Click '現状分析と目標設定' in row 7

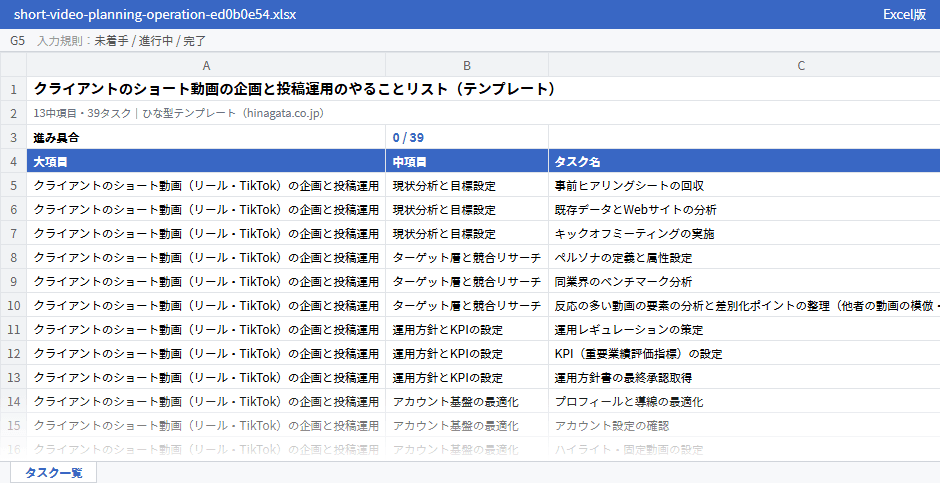[467, 233]
